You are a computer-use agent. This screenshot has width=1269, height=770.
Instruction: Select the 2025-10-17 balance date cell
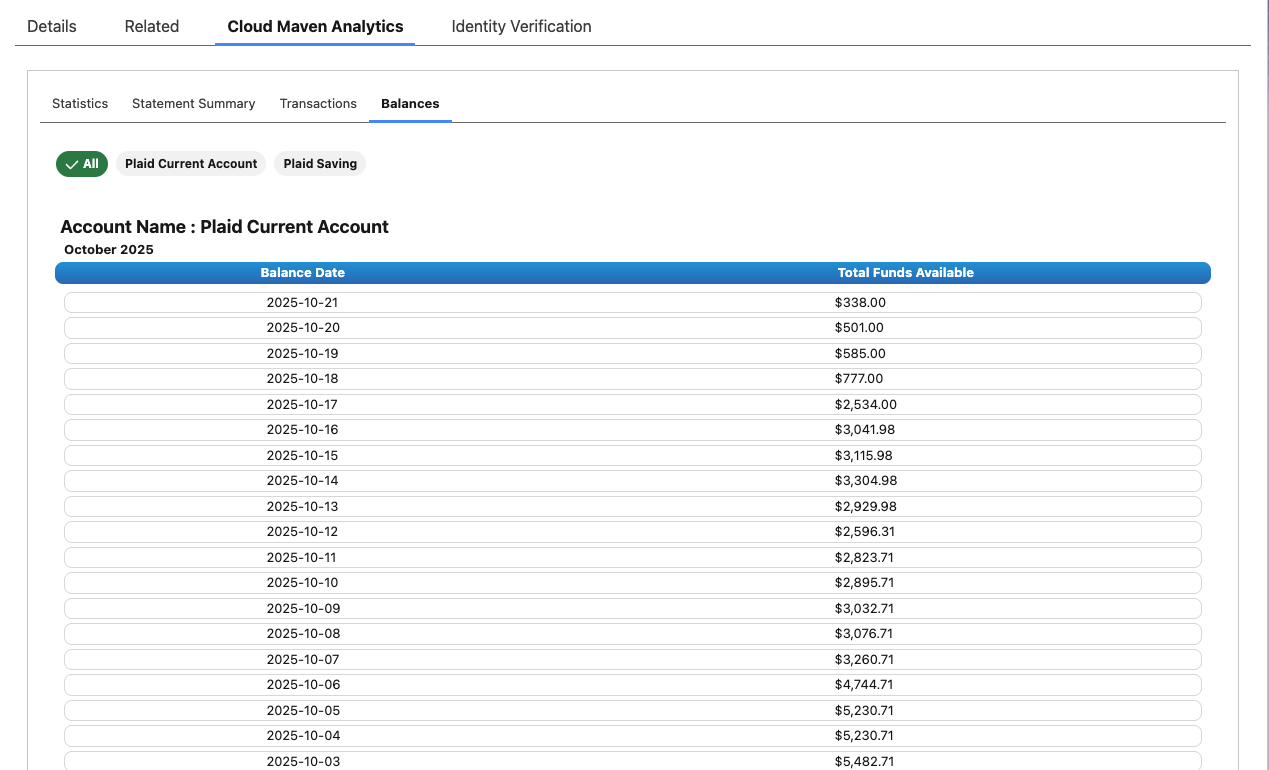tap(302, 405)
